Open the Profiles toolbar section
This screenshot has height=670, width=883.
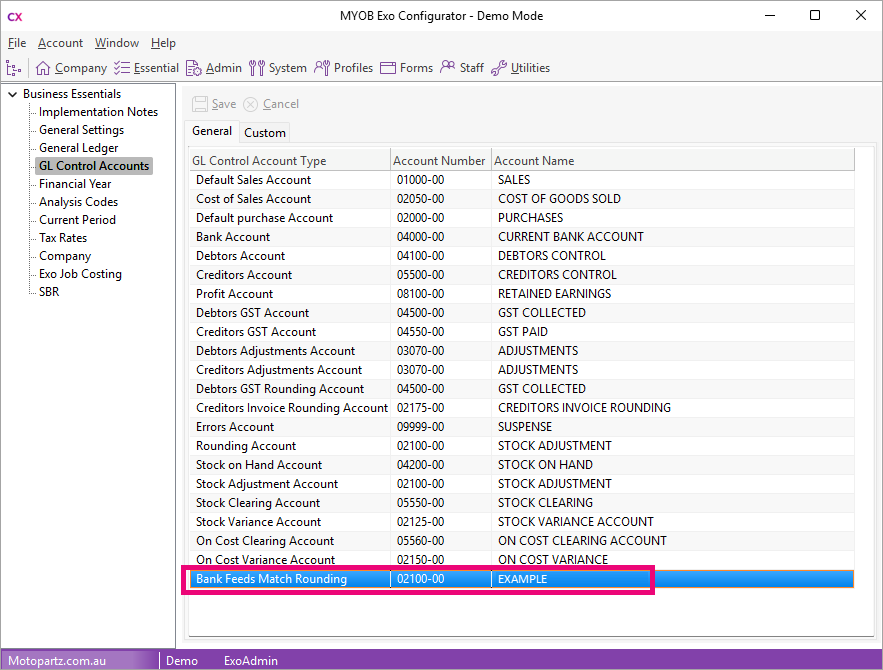(x=344, y=68)
